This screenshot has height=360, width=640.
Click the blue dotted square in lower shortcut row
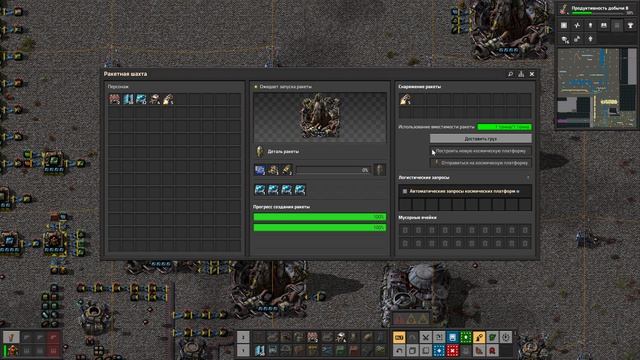(x=439, y=350)
